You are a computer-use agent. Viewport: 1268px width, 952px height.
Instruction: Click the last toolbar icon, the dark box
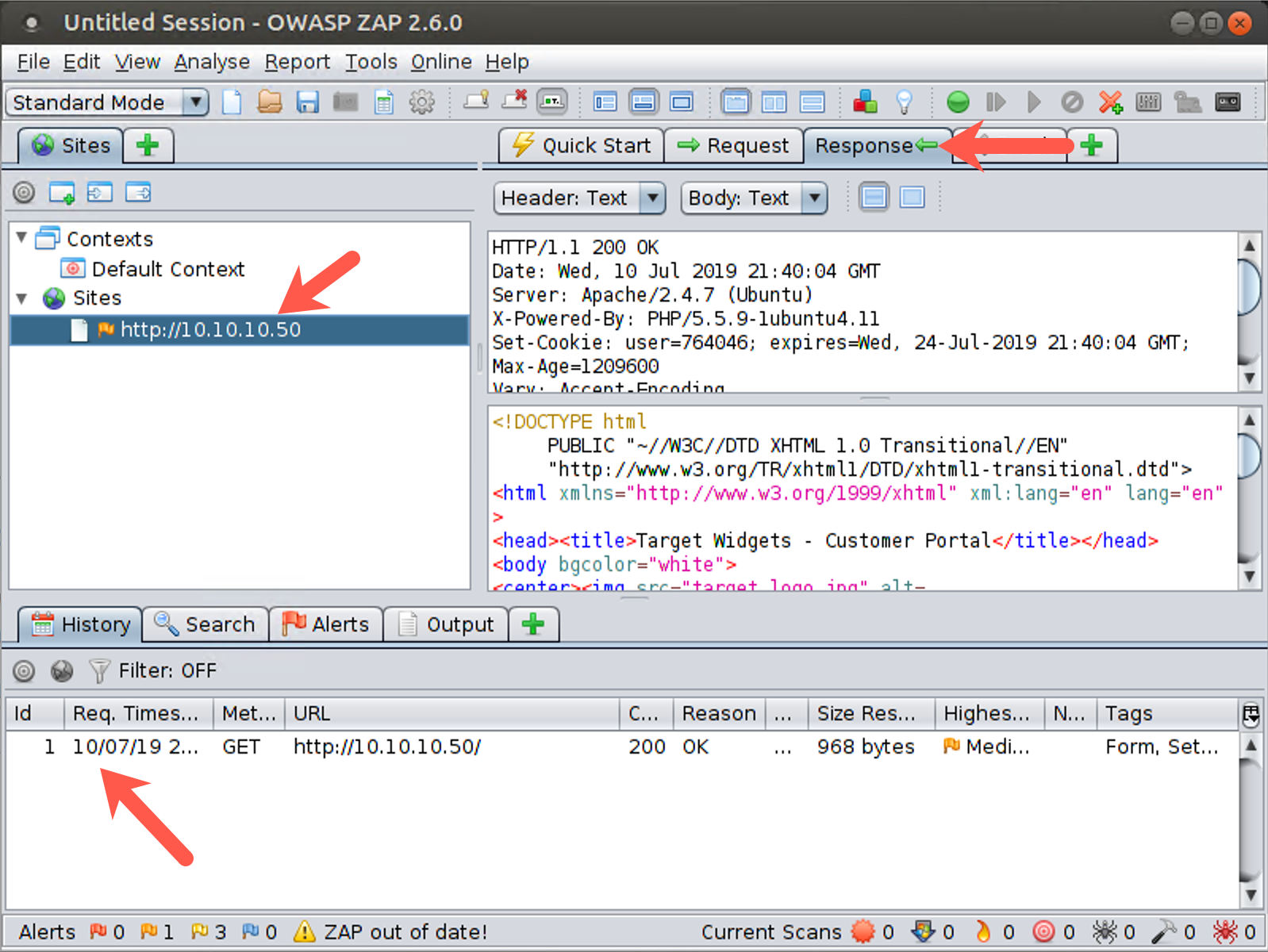[1228, 102]
